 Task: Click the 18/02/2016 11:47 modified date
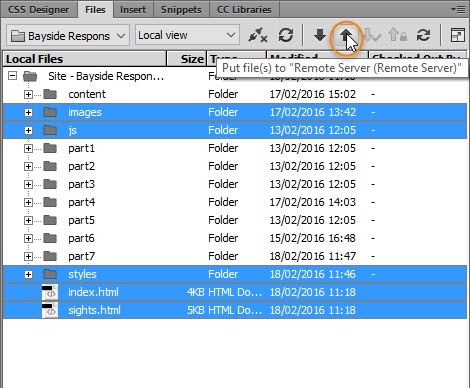(x=313, y=256)
